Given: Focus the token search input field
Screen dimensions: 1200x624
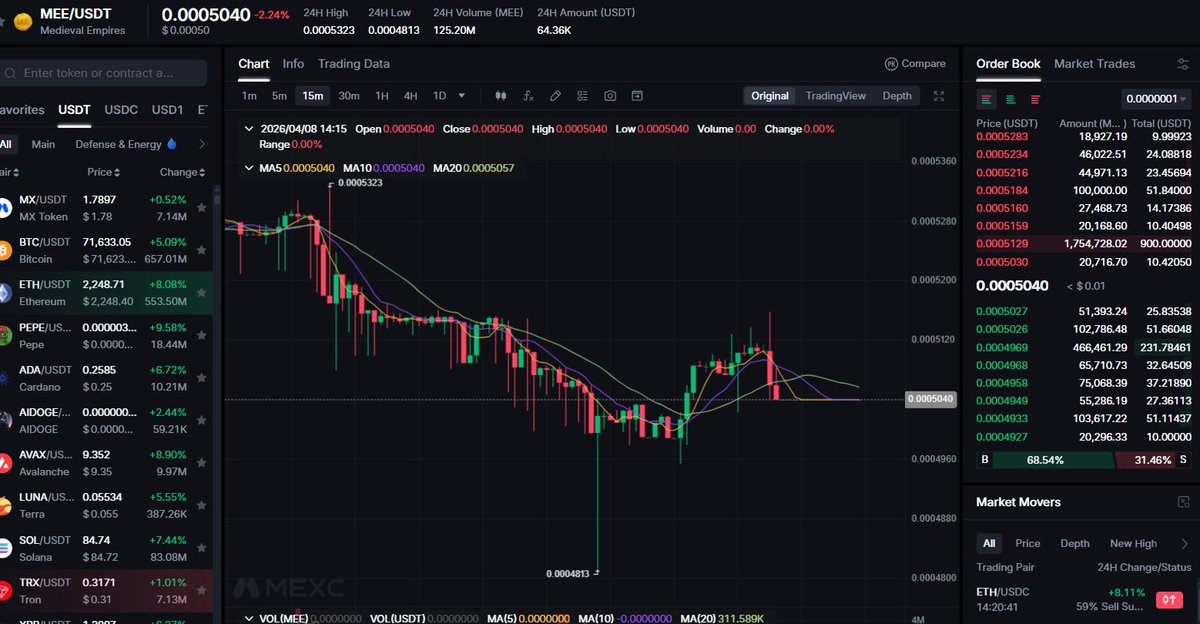Looking at the screenshot, I should (x=104, y=73).
